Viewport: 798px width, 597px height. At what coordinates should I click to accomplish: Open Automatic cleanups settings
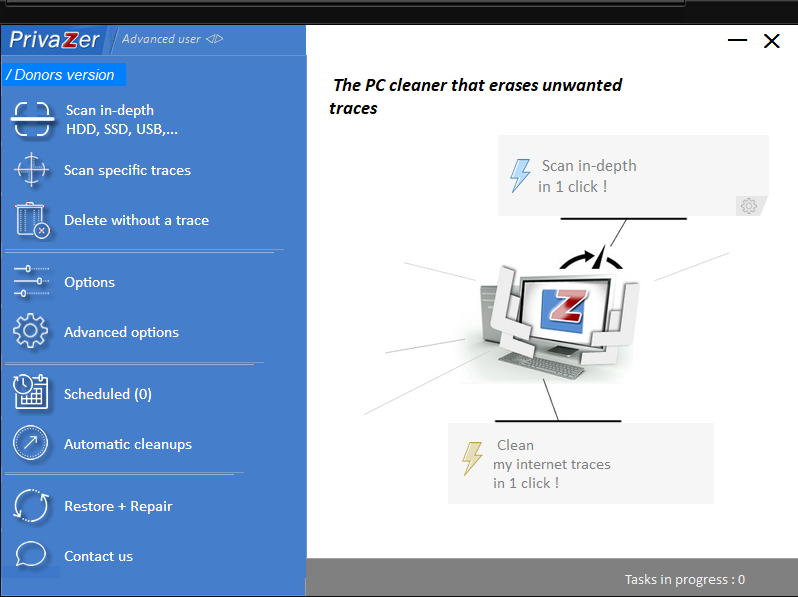point(128,444)
